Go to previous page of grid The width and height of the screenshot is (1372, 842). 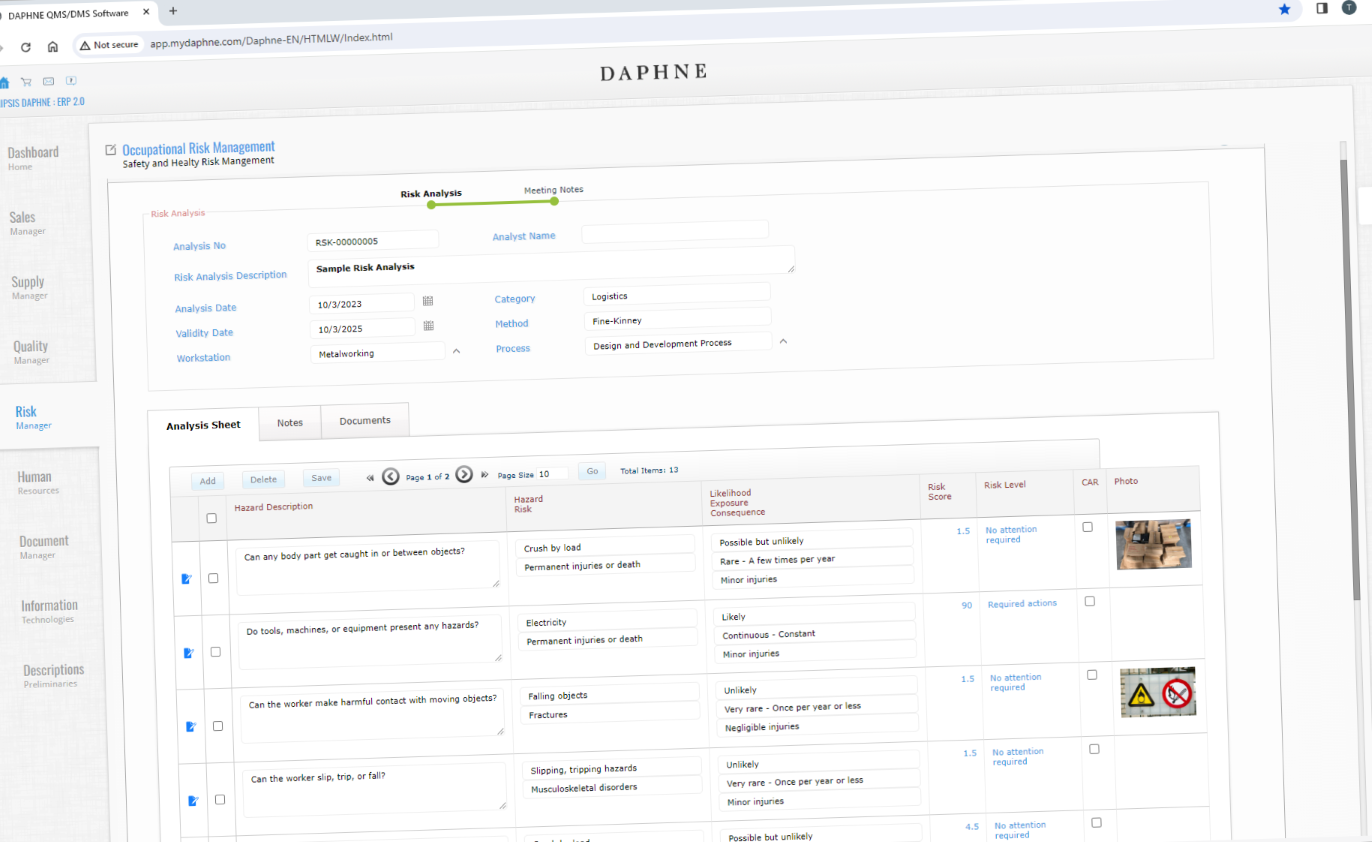[x=390, y=476]
